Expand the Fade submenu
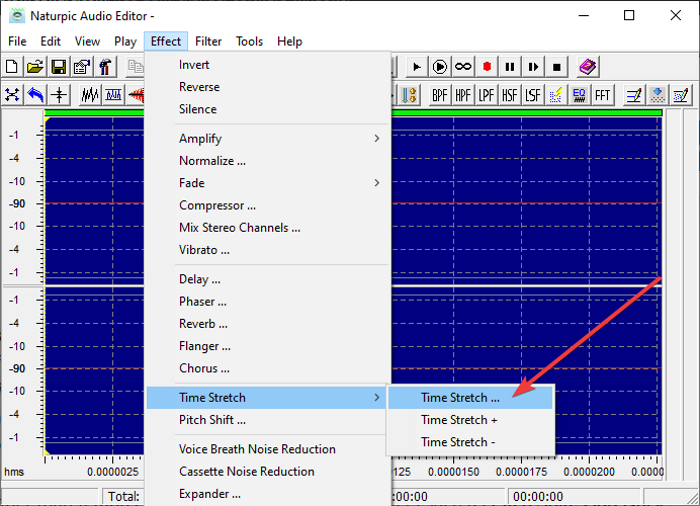700x506 pixels. (x=268, y=183)
